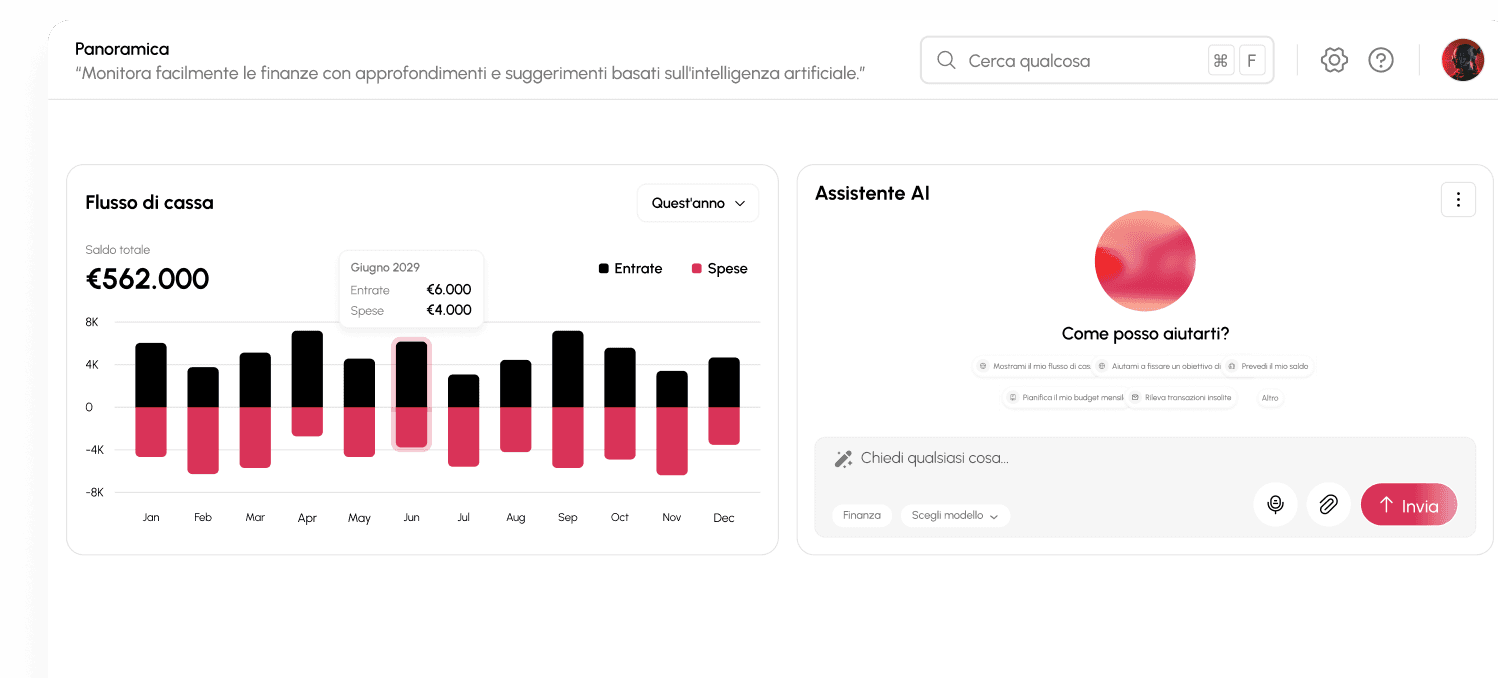Open the Scegli modello dropdown

coord(954,515)
